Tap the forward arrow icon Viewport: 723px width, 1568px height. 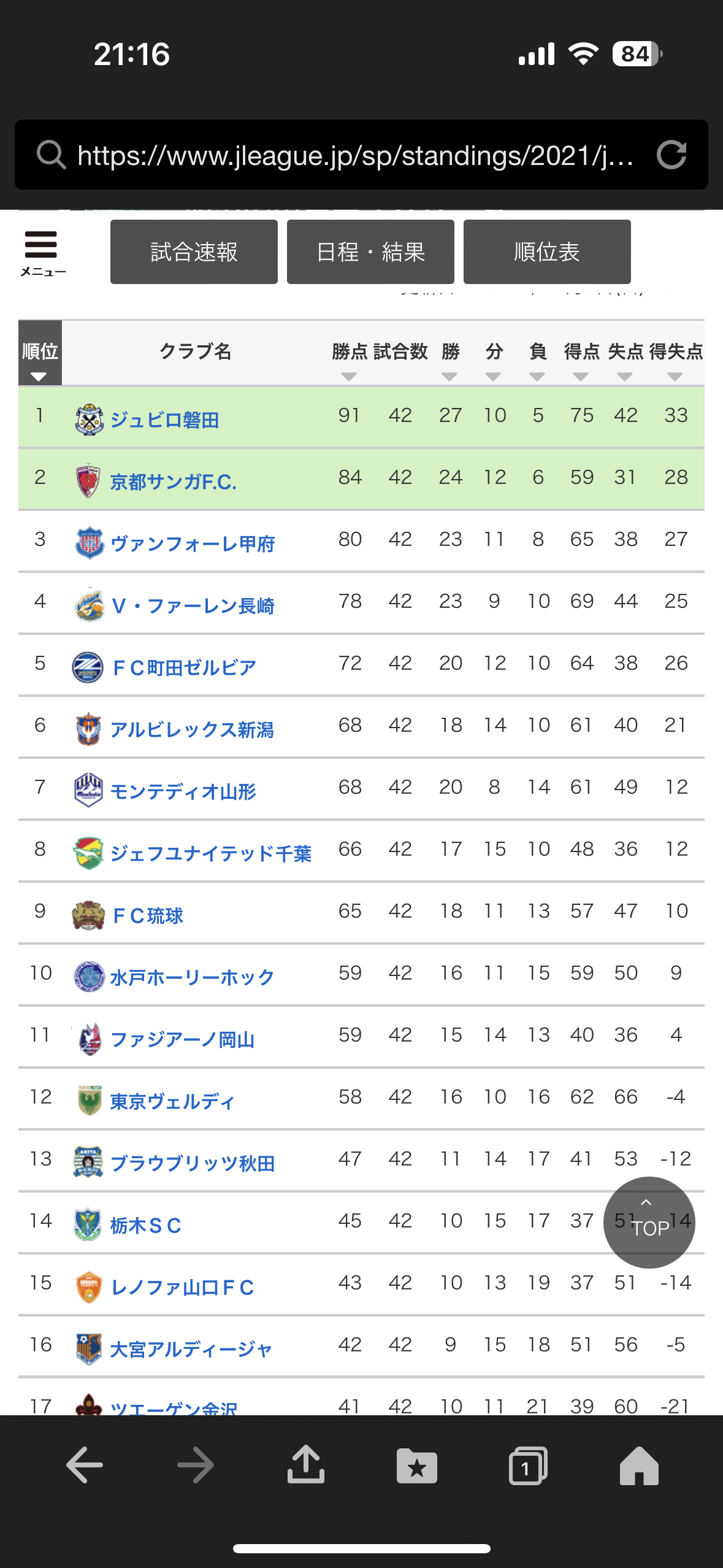pyautogui.click(x=195, y=1464)
